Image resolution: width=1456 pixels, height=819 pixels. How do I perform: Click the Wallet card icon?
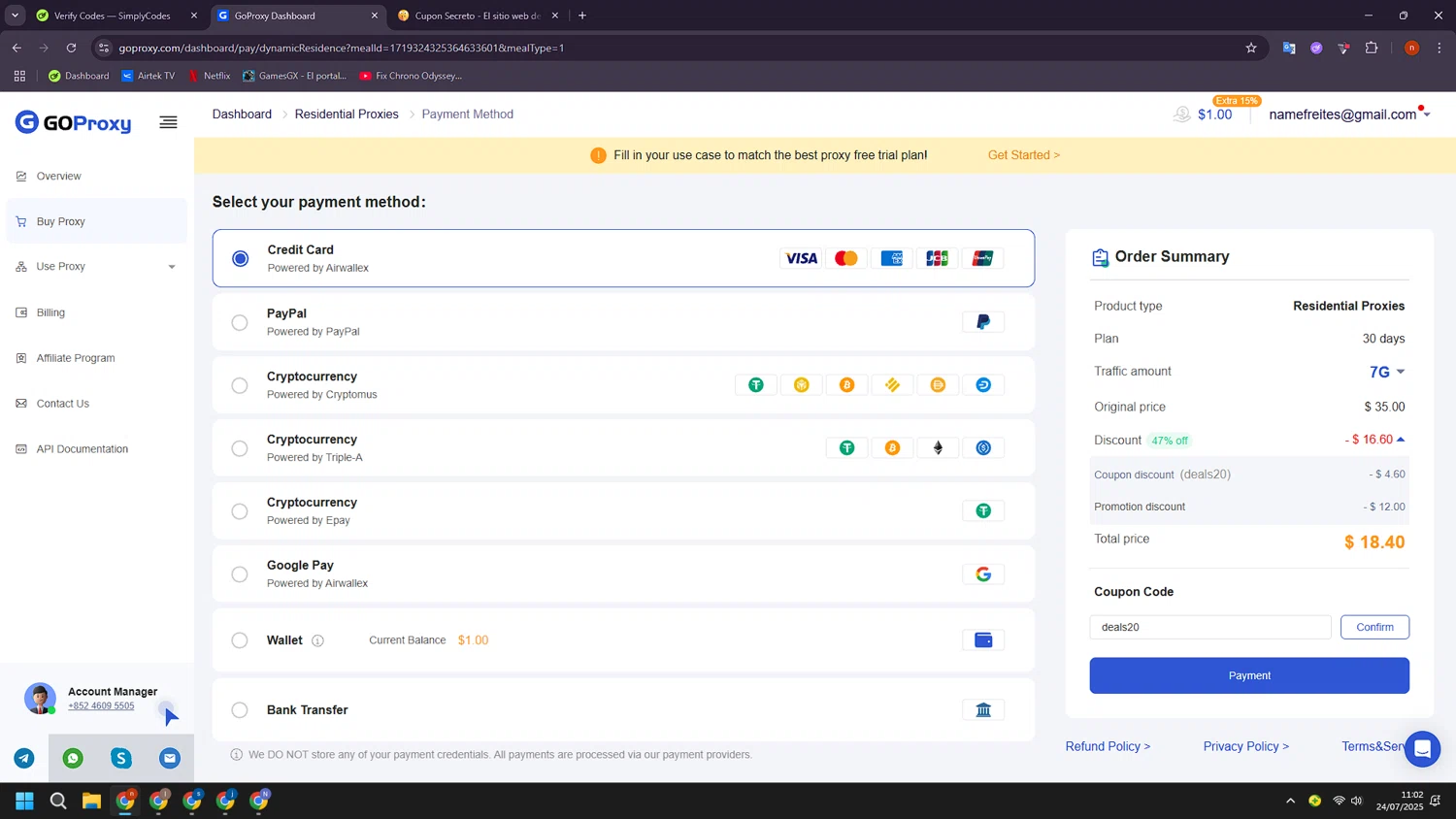click(983, 640)
